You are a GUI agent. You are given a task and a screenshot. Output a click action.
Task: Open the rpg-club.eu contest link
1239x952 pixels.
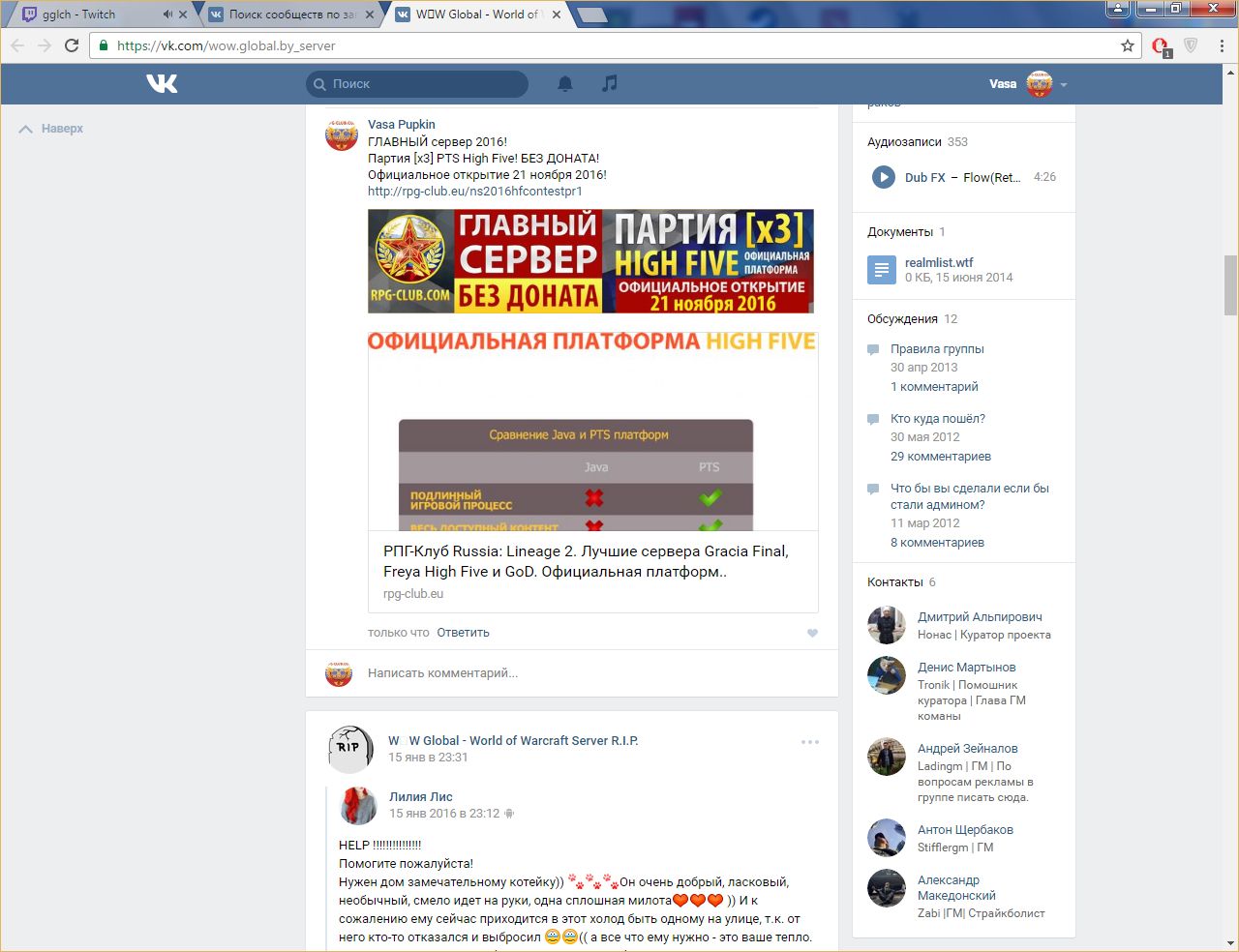point(475,192)
